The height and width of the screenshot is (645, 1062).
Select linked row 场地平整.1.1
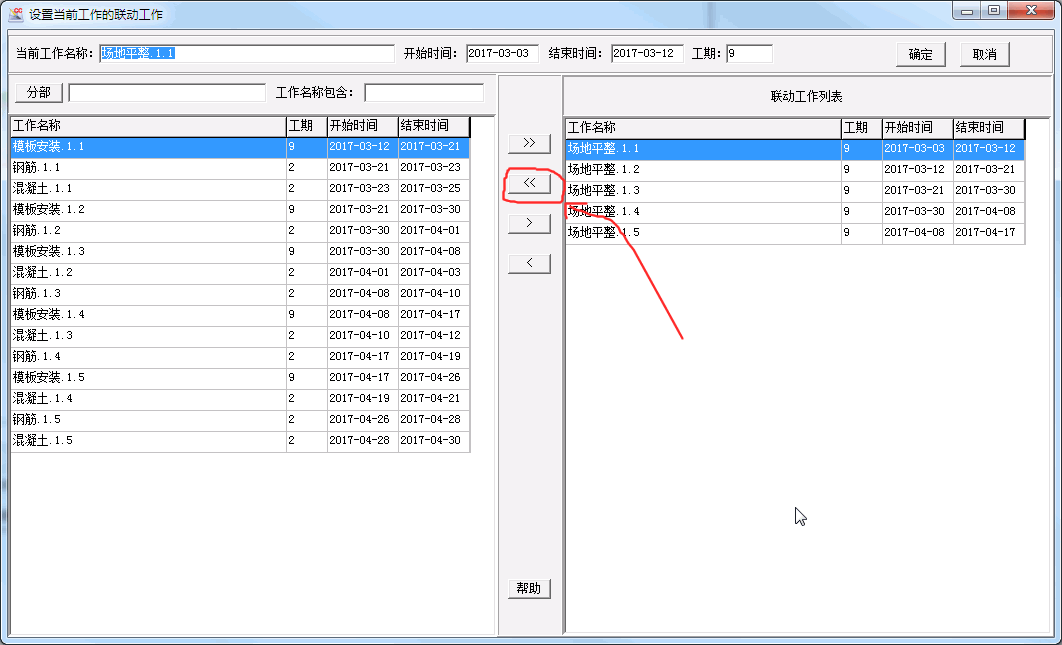[795, 149]
